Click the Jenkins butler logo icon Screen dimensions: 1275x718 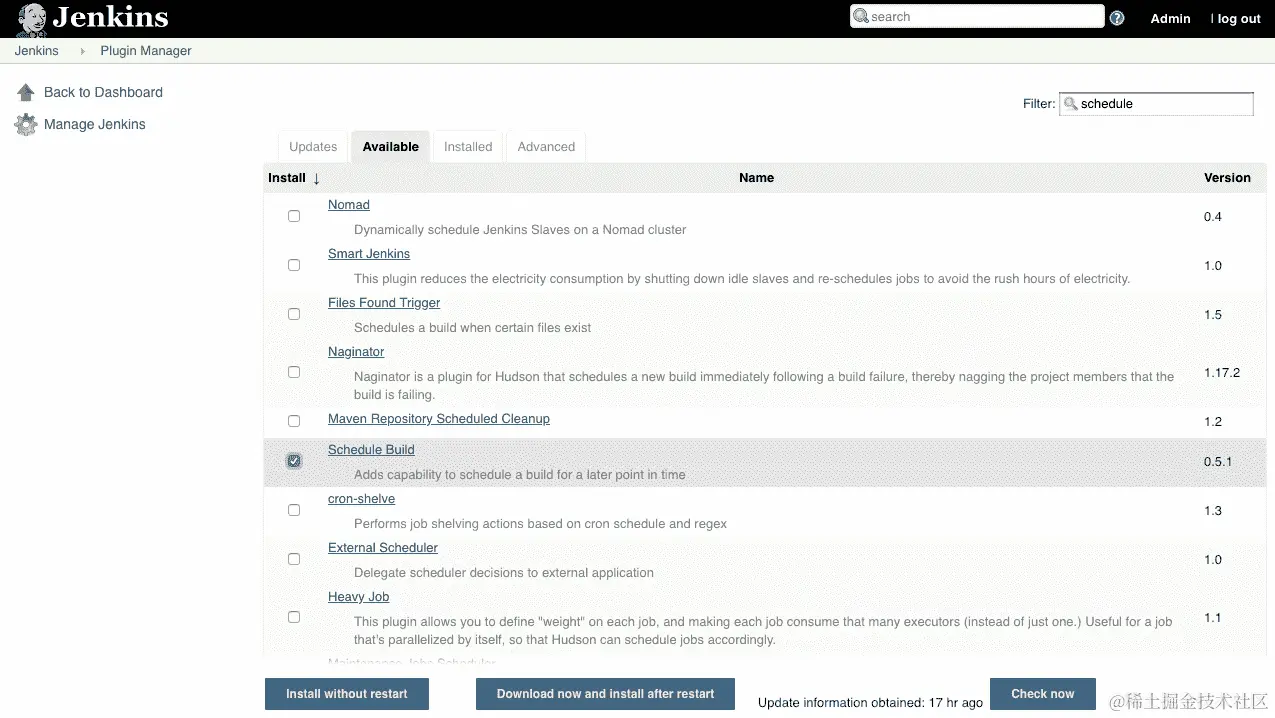pyautogui.click(x=31, y=18)
